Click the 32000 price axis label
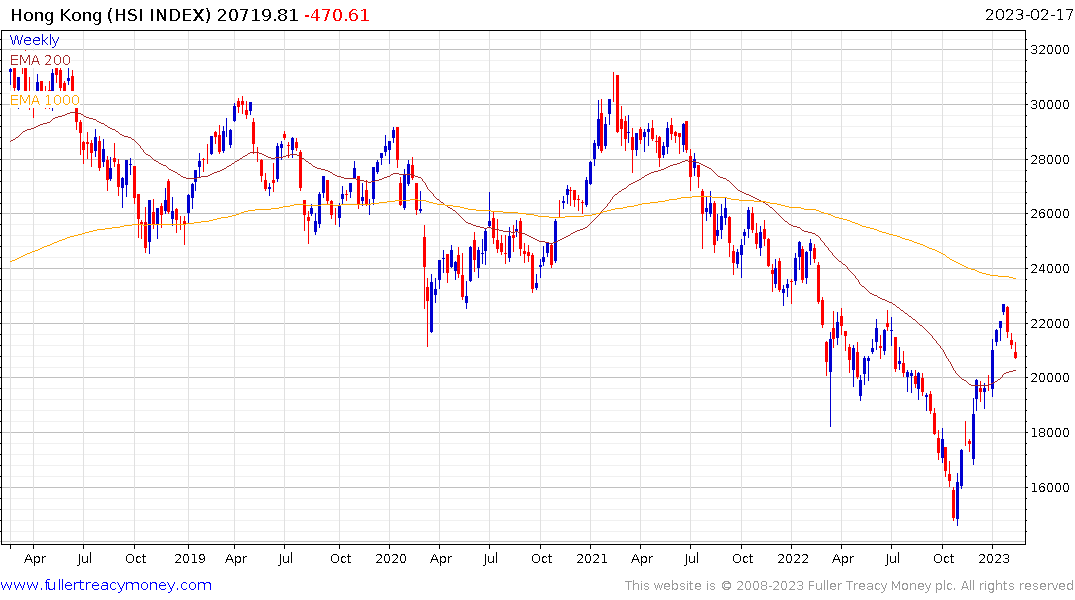Viewport: 1075px width, 600px height. pos(1050,49)
